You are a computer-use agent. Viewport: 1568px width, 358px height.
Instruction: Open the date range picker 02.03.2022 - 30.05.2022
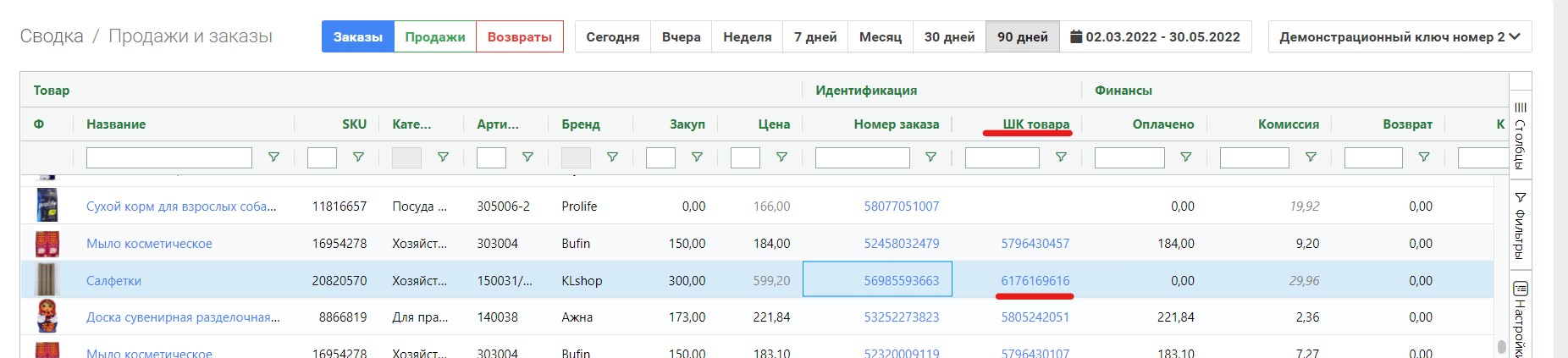(x=1155, y=36)
